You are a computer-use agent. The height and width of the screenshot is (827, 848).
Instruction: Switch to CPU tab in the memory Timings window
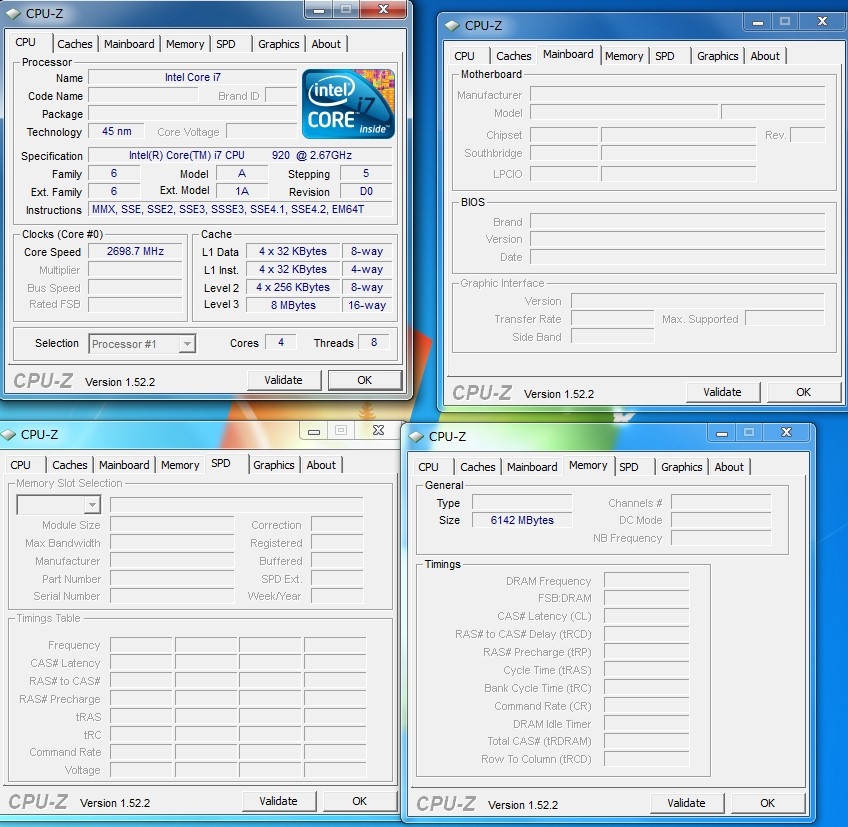(x=428, y=467)
